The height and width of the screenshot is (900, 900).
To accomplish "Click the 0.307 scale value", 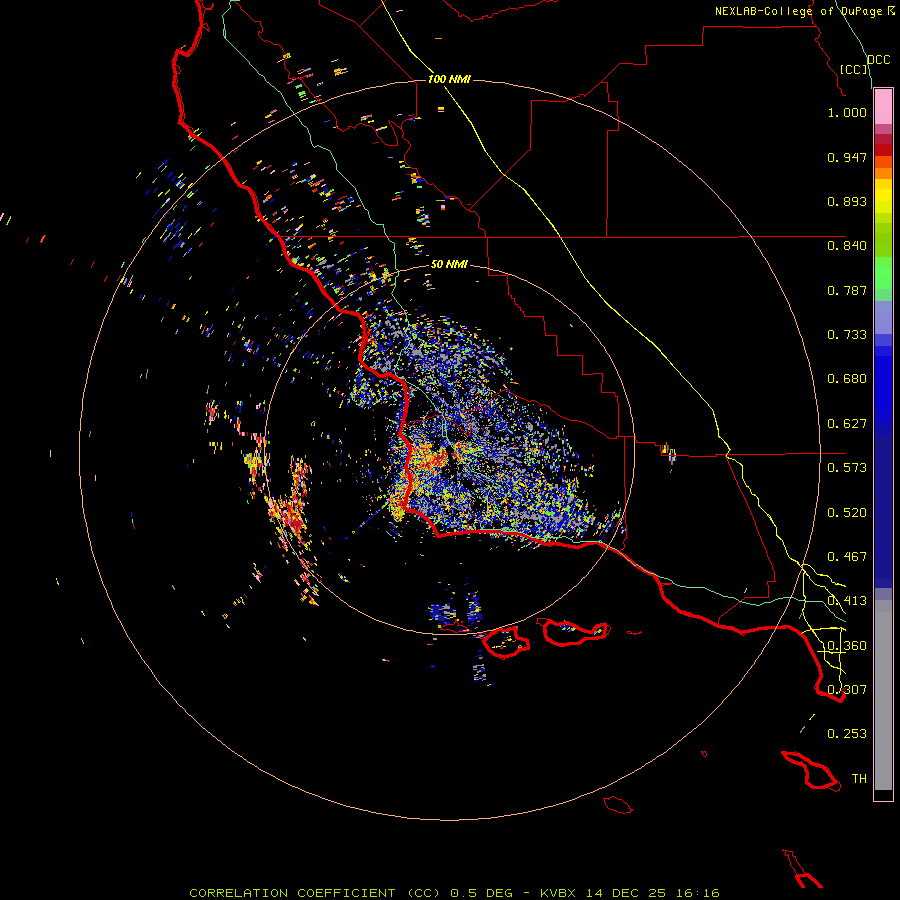I will [x=847, y=690].
